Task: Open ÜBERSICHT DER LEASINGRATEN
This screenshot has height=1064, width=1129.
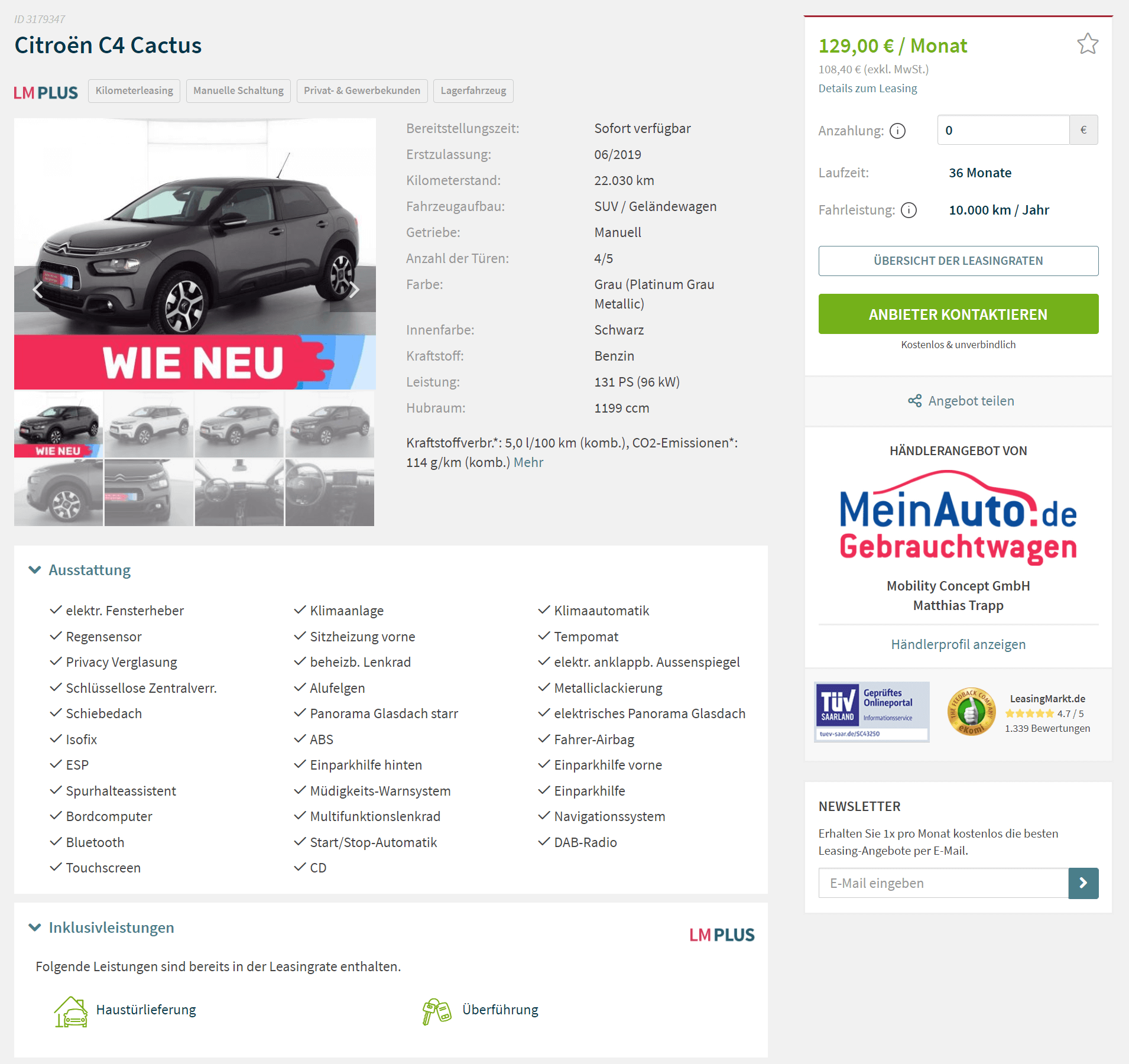Action: (958, 261)
